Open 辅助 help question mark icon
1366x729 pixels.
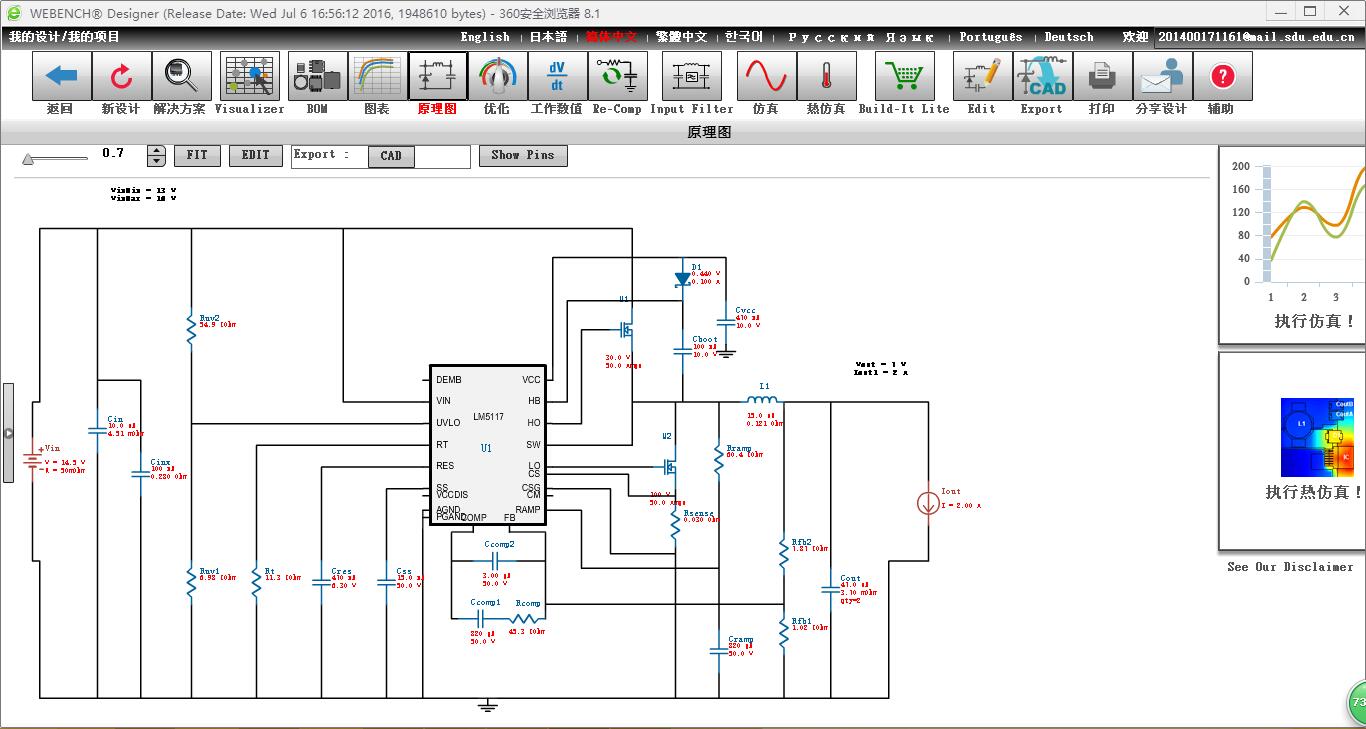pyautogui.click(x=1221, y=76)
